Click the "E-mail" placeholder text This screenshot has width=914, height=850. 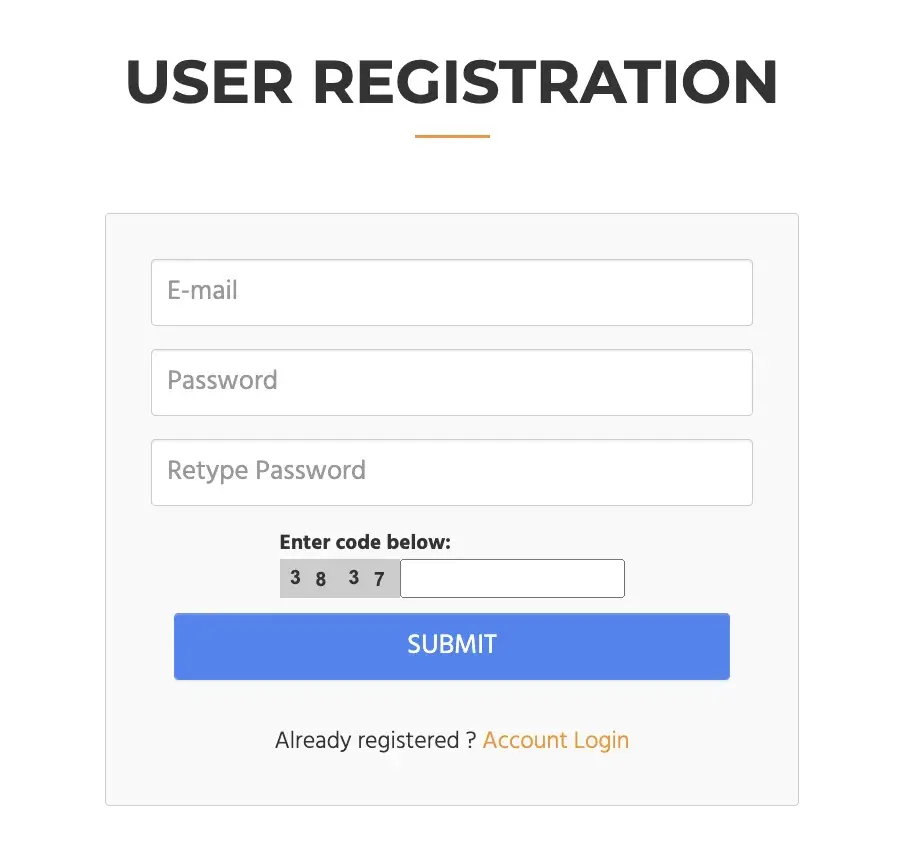pyautogui.click(x=202, y=290)
